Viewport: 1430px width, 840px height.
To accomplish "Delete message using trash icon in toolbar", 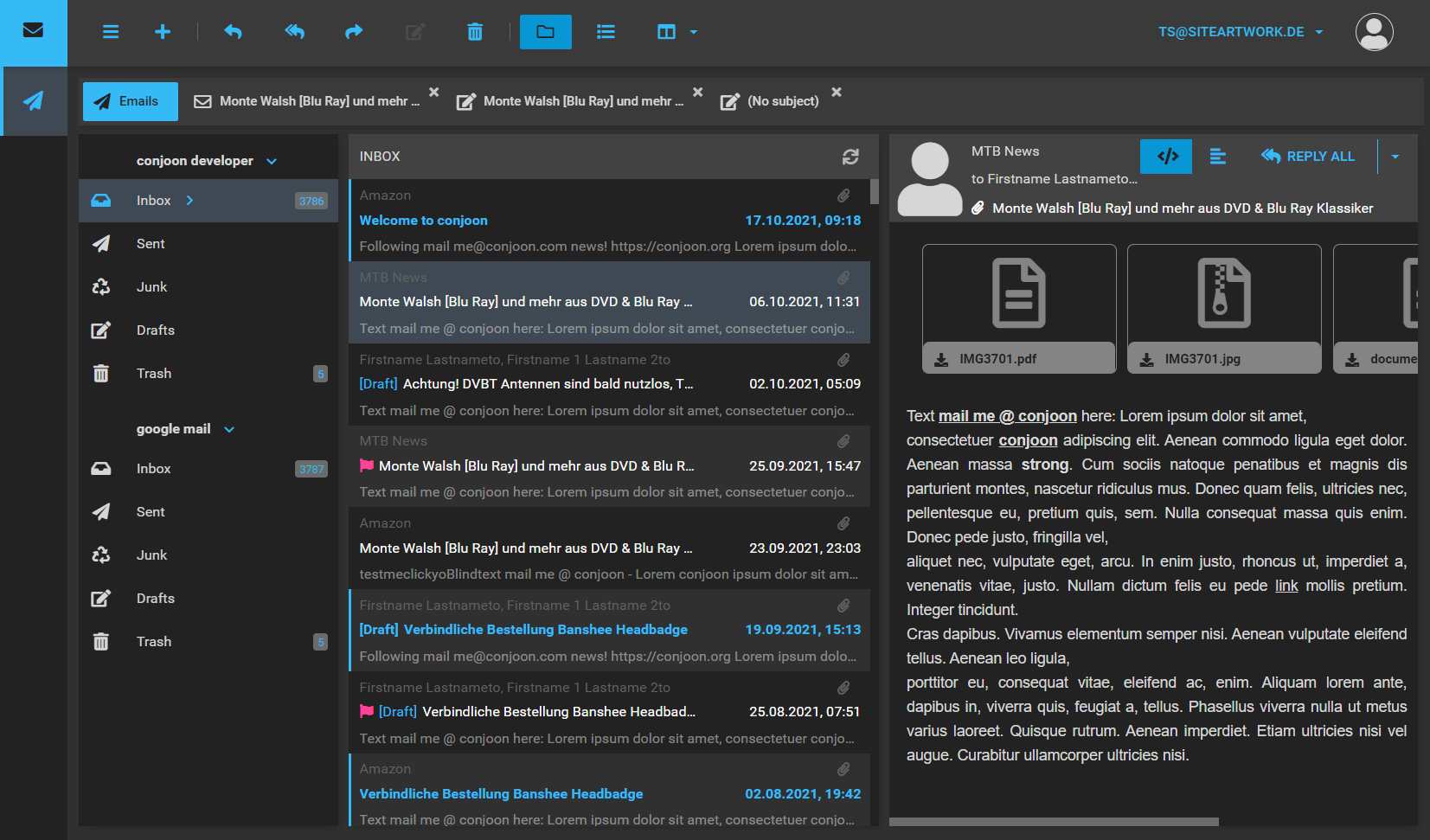I will 475,32.
